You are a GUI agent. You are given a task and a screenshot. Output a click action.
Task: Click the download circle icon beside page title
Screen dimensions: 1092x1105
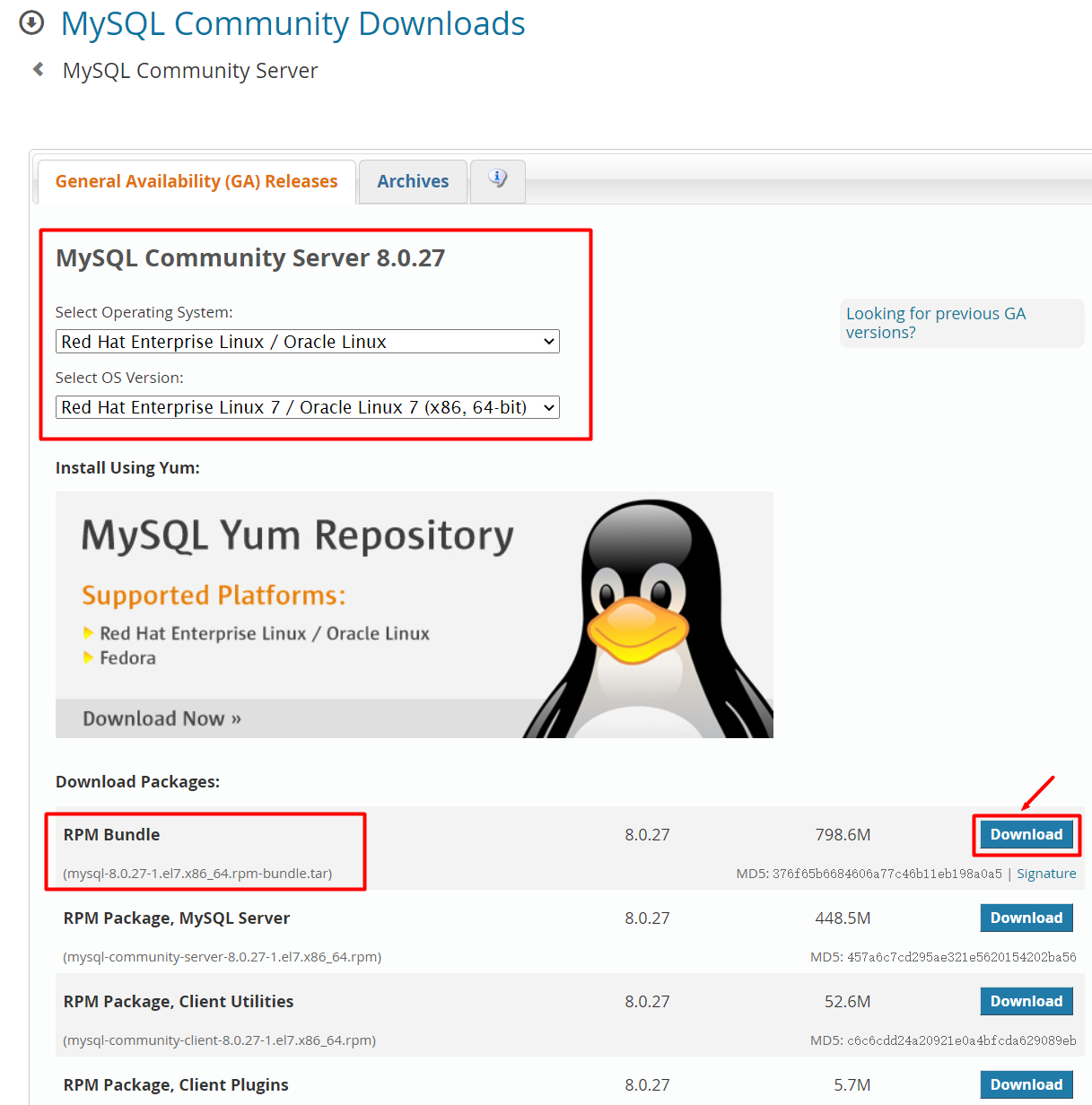(31, 22)
